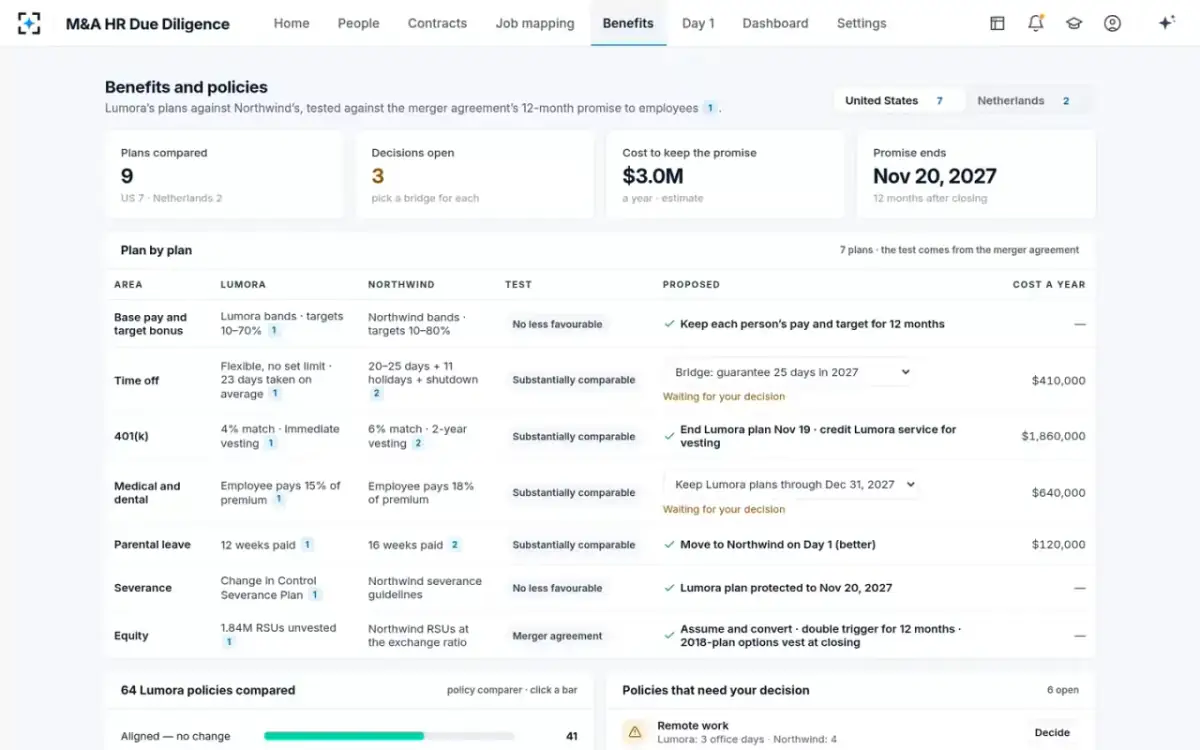Viewport: 1200px width, 750px height.
Task: Click the Plans compared card
Action: tap(224, 175)
